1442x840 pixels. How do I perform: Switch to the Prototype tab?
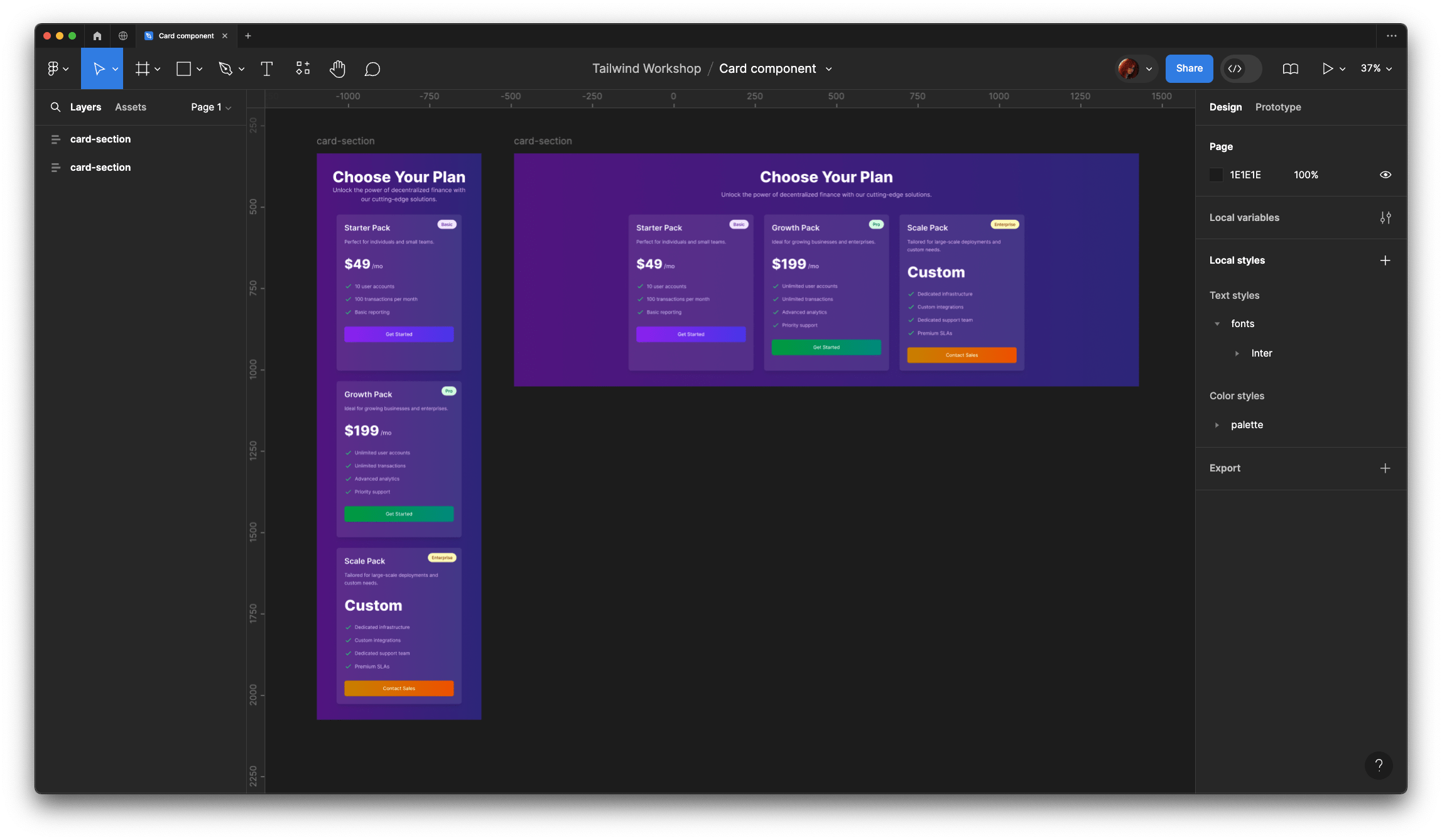1278,107
